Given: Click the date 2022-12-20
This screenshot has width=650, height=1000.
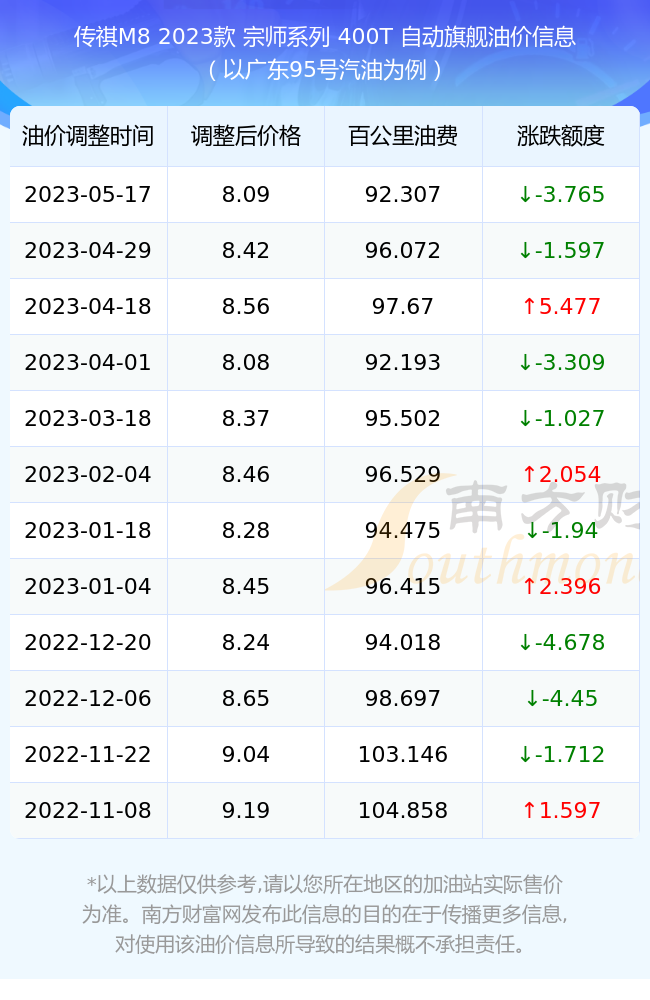Looking at the screenshot, I should click(x=88, y=642).
